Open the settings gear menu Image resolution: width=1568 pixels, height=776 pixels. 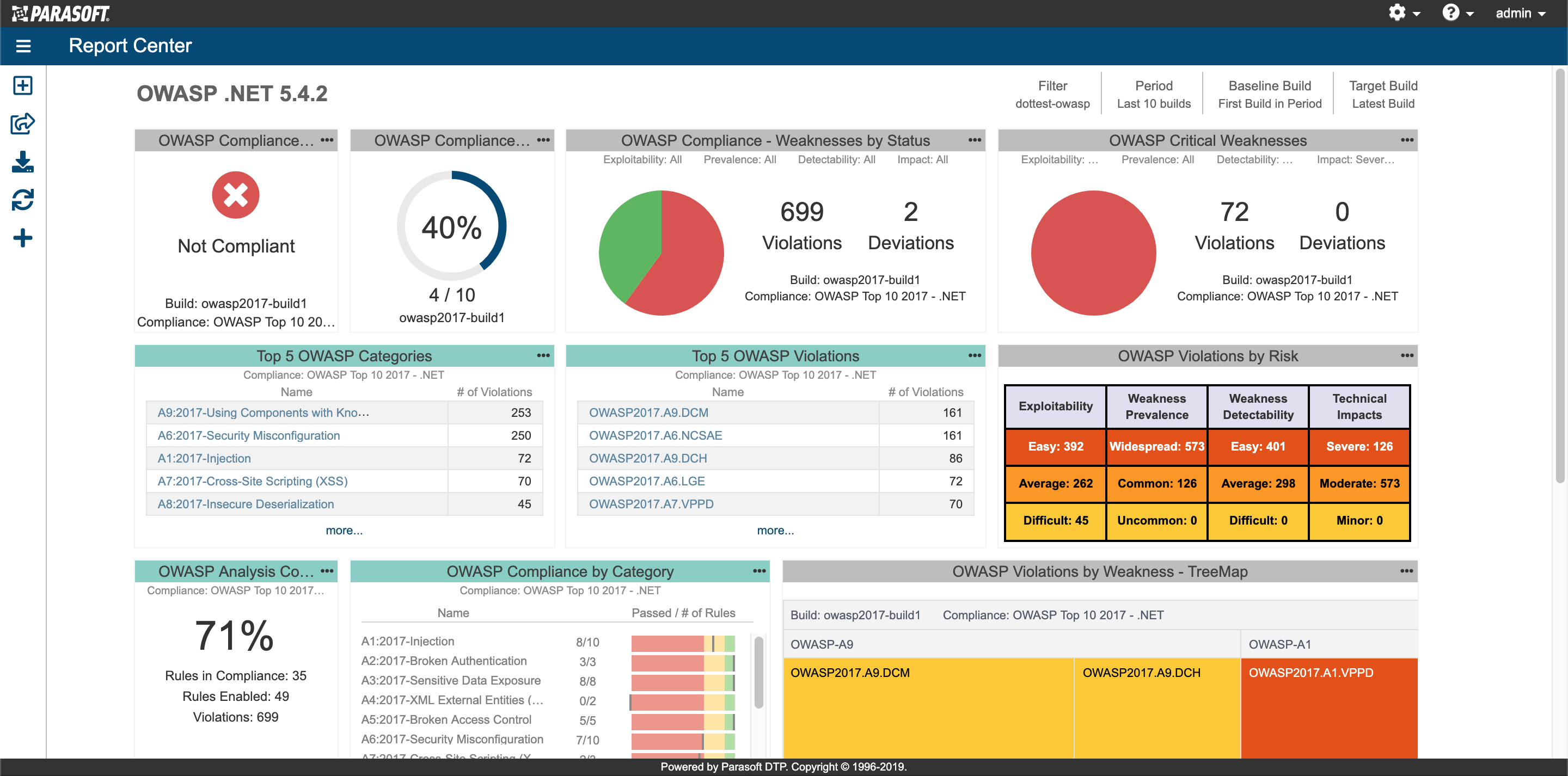[x=1403, y=13]
